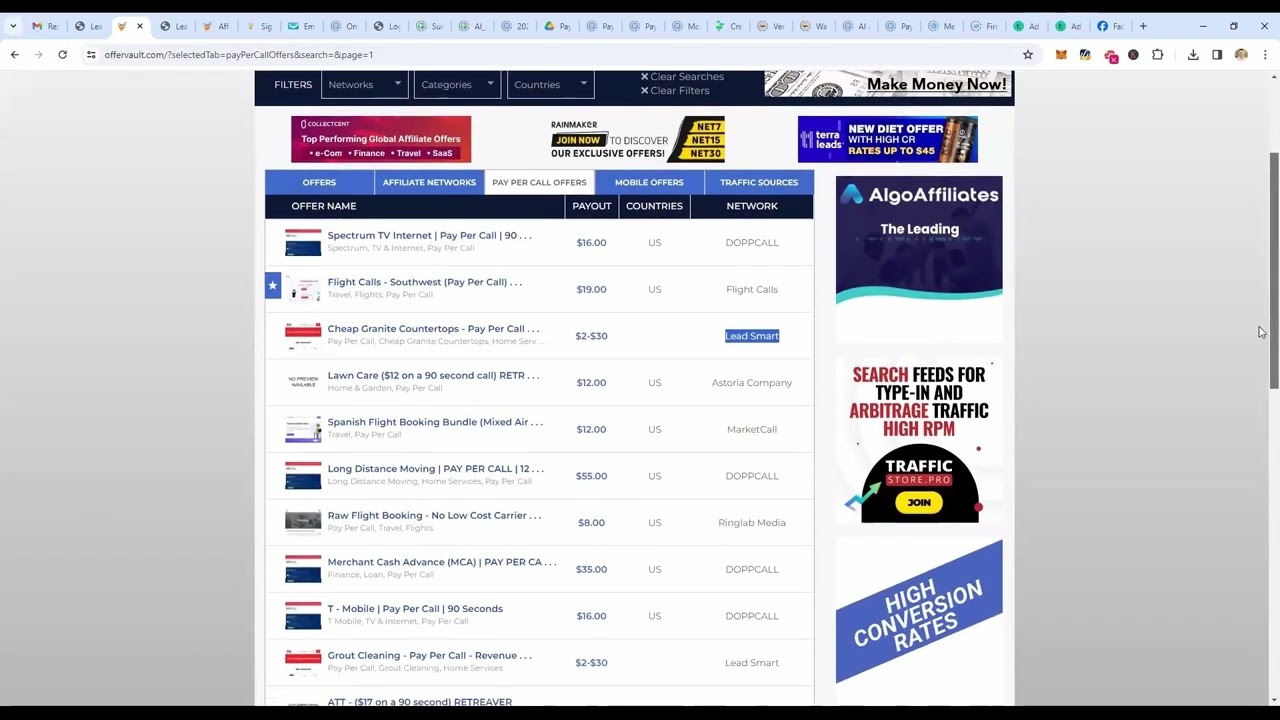The image size is (1280, 720).
Task: Click the browser forward arrow
Action: (38, 55)
